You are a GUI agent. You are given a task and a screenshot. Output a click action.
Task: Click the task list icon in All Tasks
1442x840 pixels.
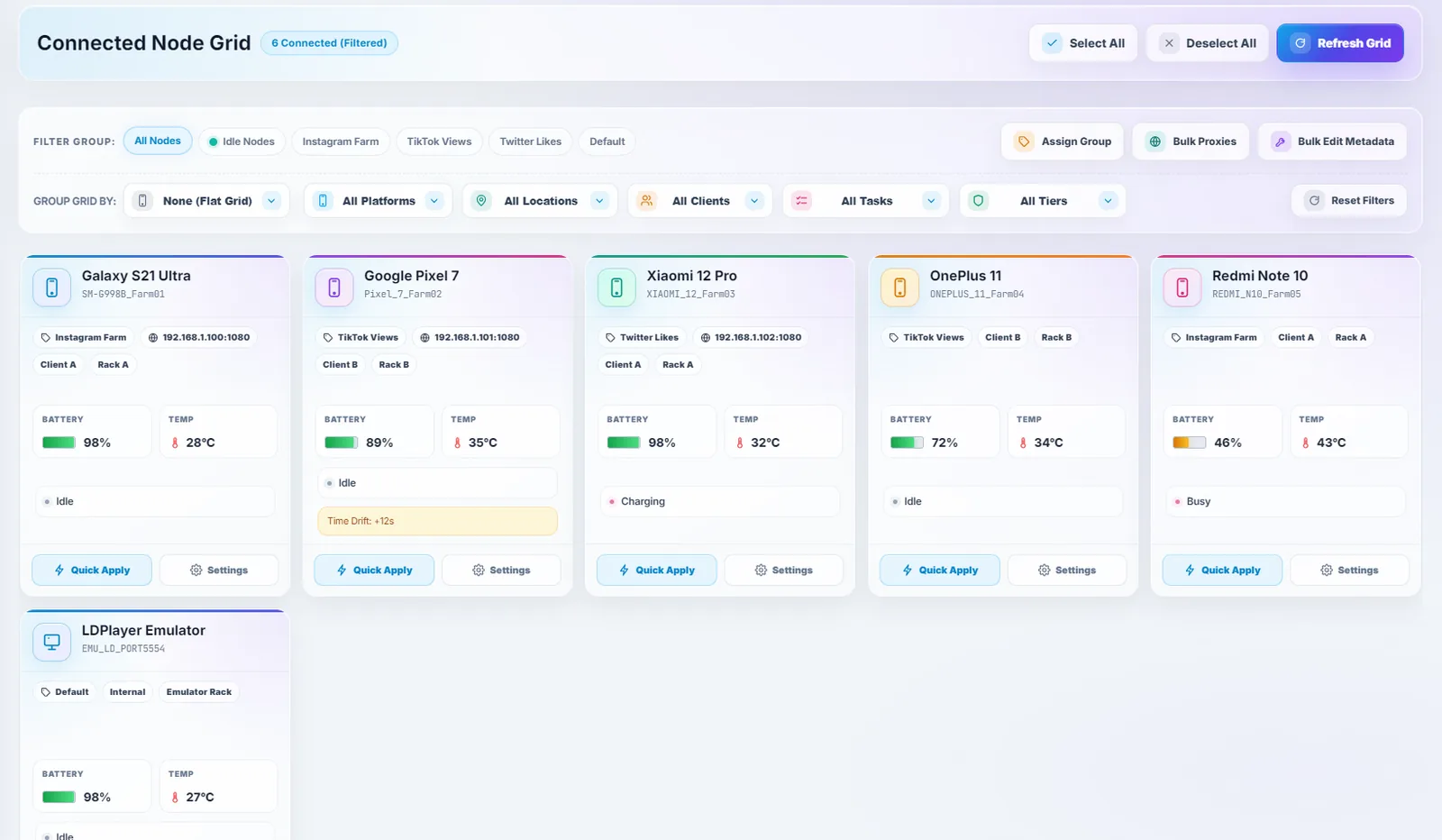tap(801, 201)
